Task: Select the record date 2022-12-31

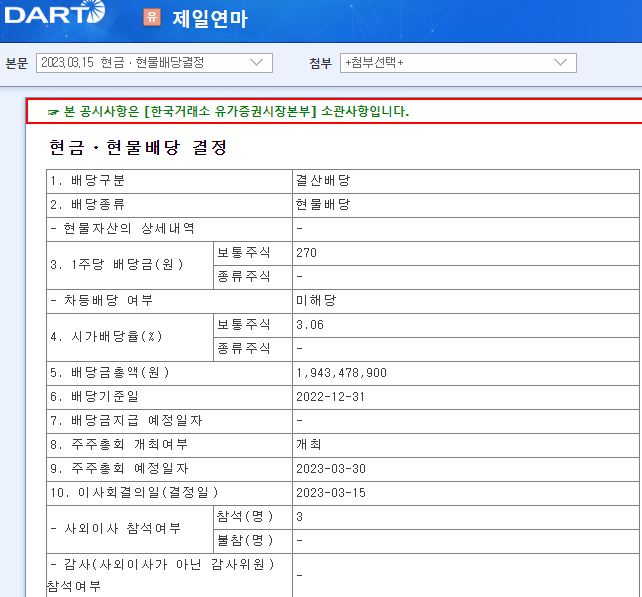Action: pos(330,397)
